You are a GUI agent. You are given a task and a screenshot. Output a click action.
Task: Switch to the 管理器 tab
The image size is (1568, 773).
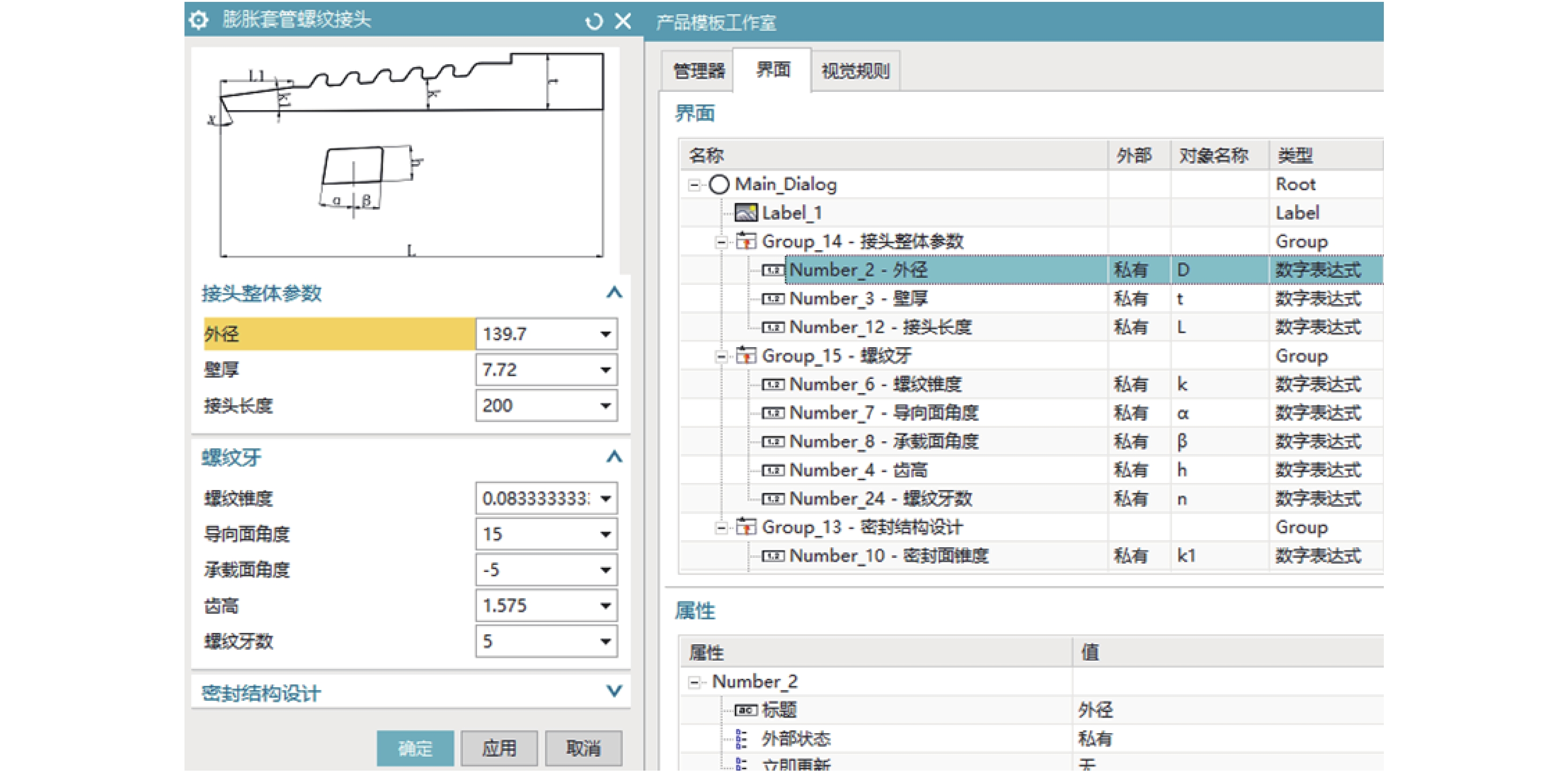coord(699,71)
